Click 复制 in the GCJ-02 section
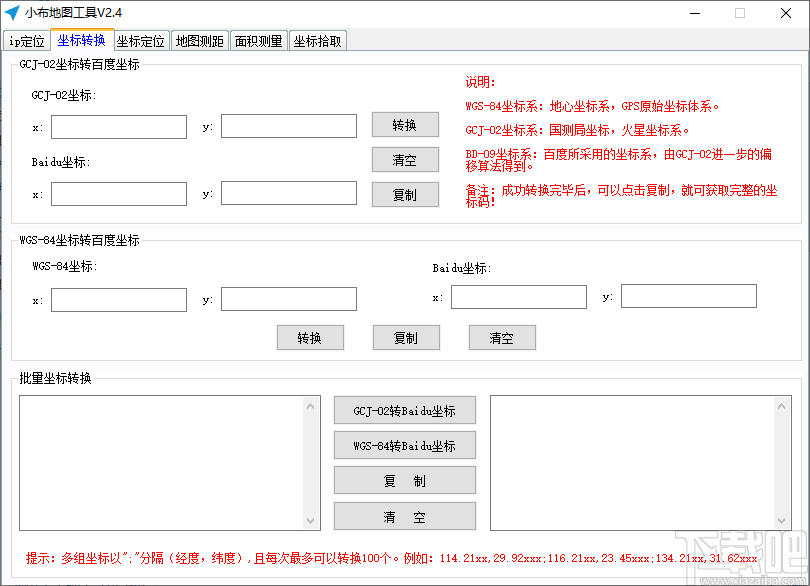 tap(405, 194)
